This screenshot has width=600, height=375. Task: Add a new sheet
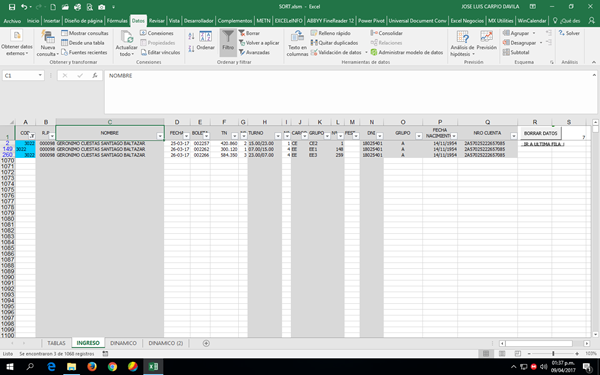(x=206, y=343)
